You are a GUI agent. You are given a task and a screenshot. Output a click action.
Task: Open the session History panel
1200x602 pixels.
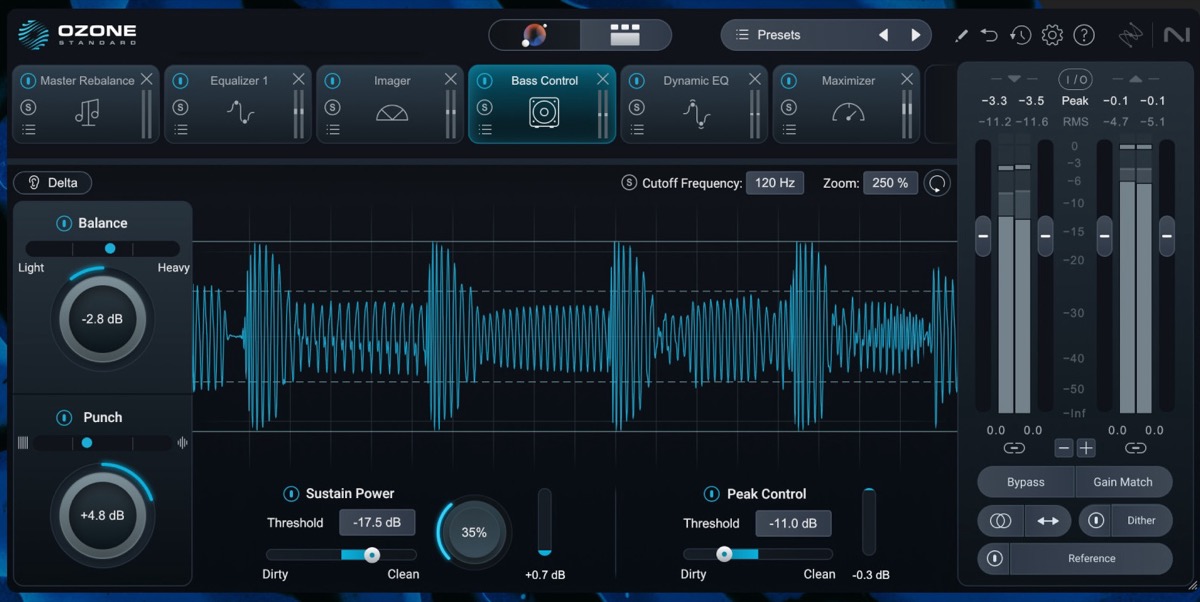(x=1020, y=34)
